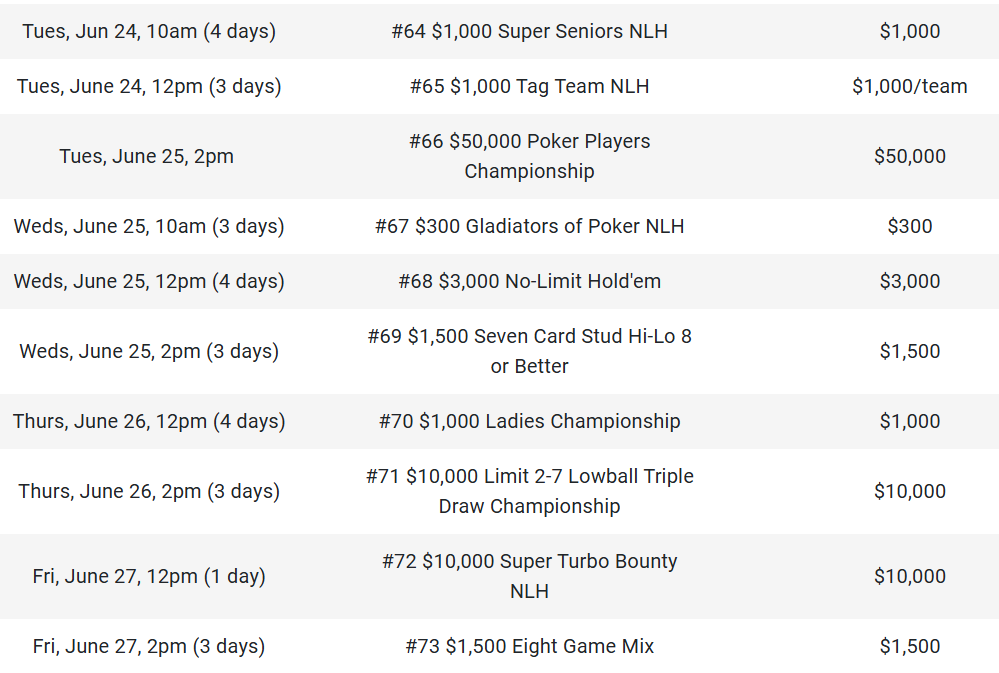The image size is (999, 673).
Task: Select the #65 $1,000 Tag Team NLH event
Action: click(529, 86)
